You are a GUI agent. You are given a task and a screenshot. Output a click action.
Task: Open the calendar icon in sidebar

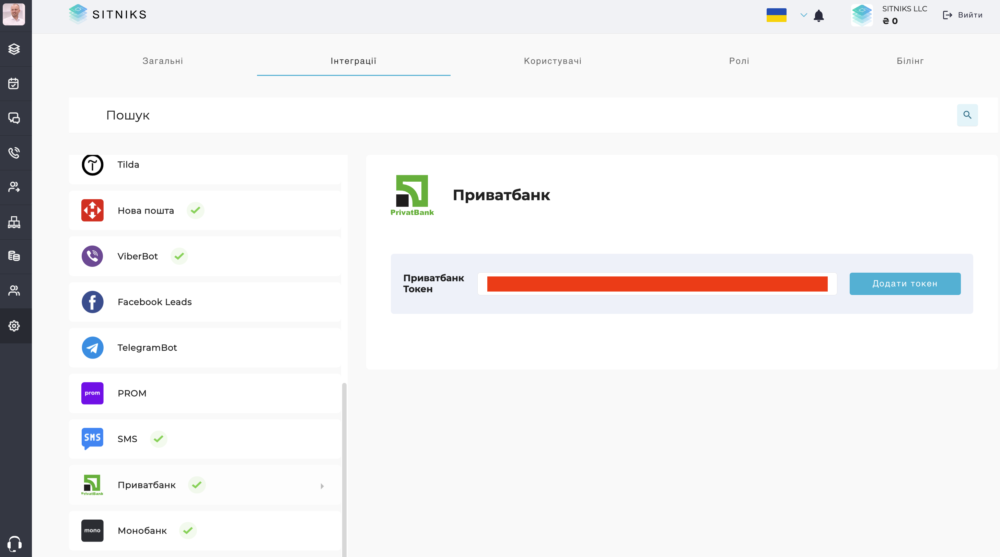tap(14, 84)
